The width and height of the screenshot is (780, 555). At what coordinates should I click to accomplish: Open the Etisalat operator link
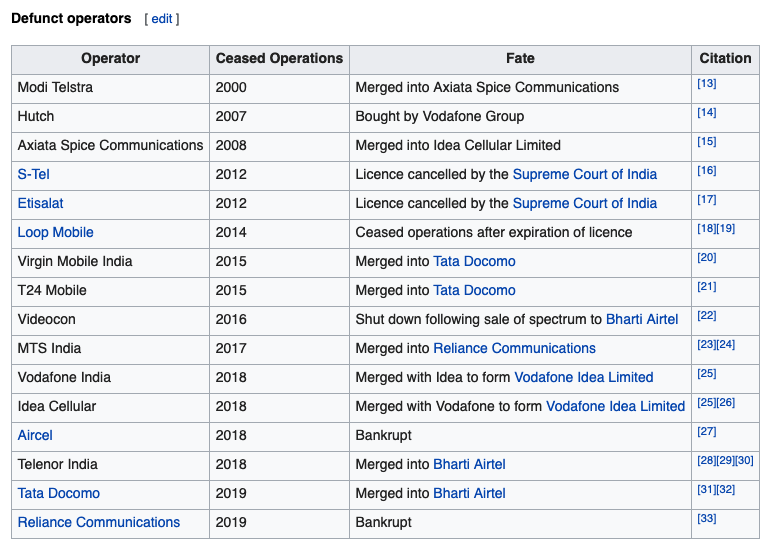tap(40, 203)
